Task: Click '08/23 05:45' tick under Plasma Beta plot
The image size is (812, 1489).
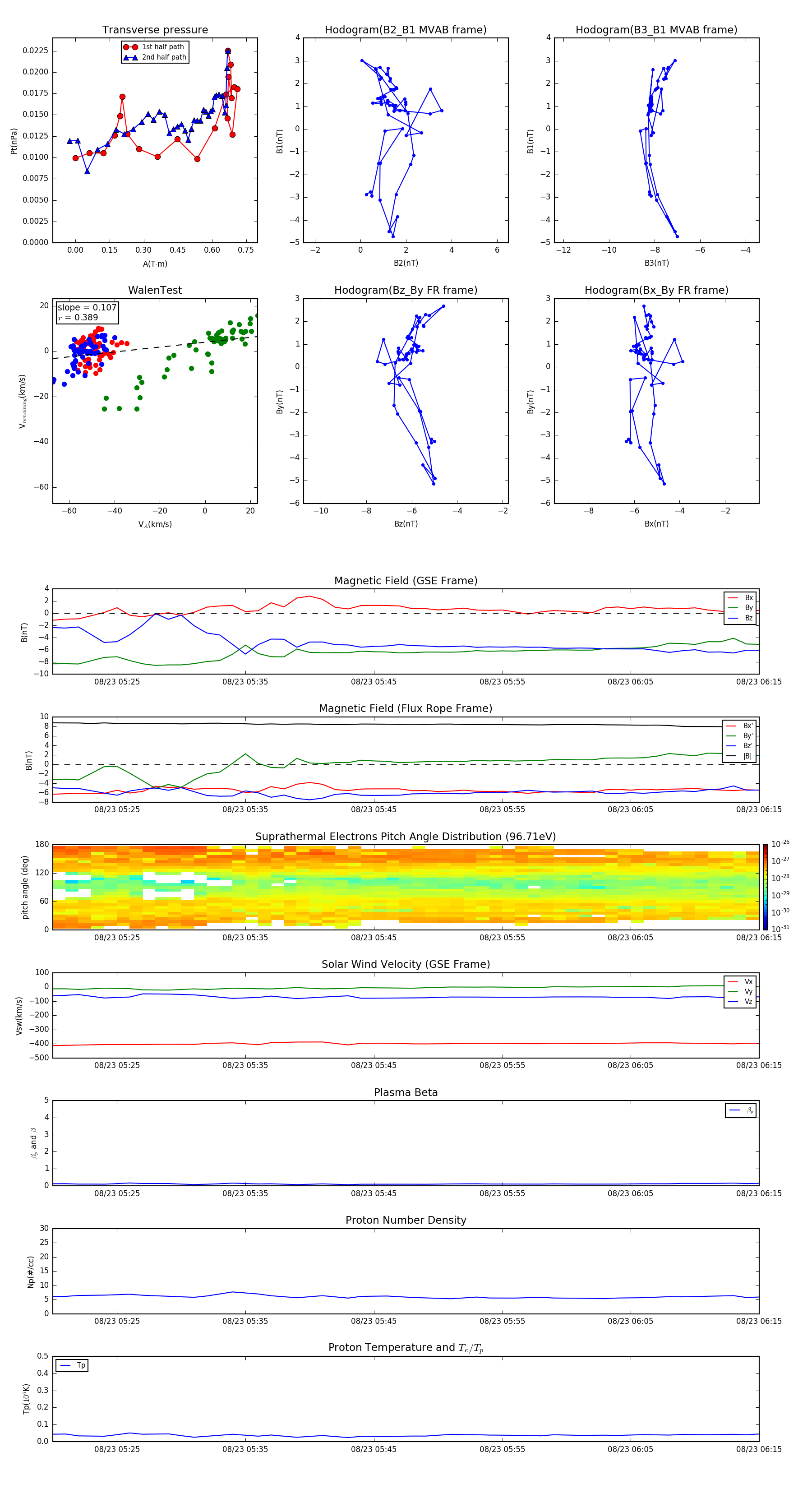Action: (x=374, y=1193)
